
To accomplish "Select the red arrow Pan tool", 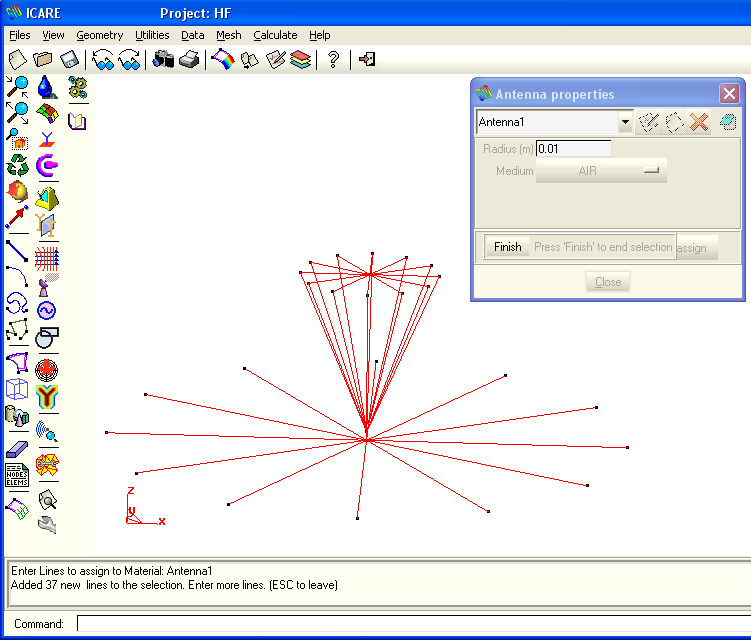I will click(17, 217).
